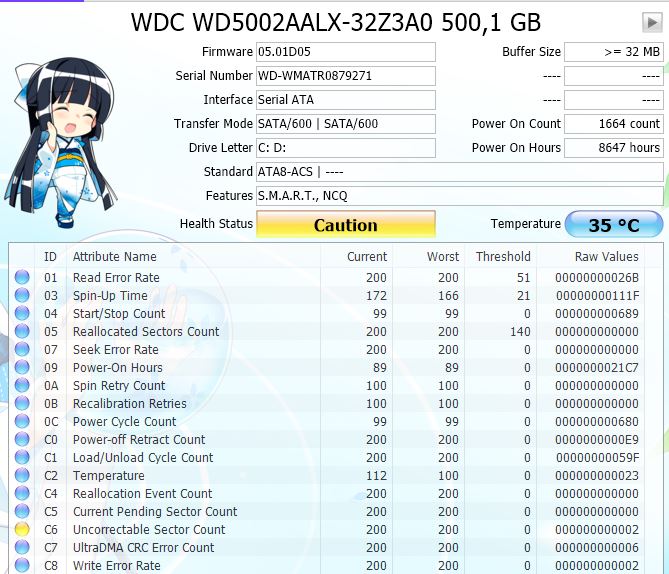This screenshot has height=574, width=669.
Task: Click the Buffer Size value field
Action: [x=614, y=52]
